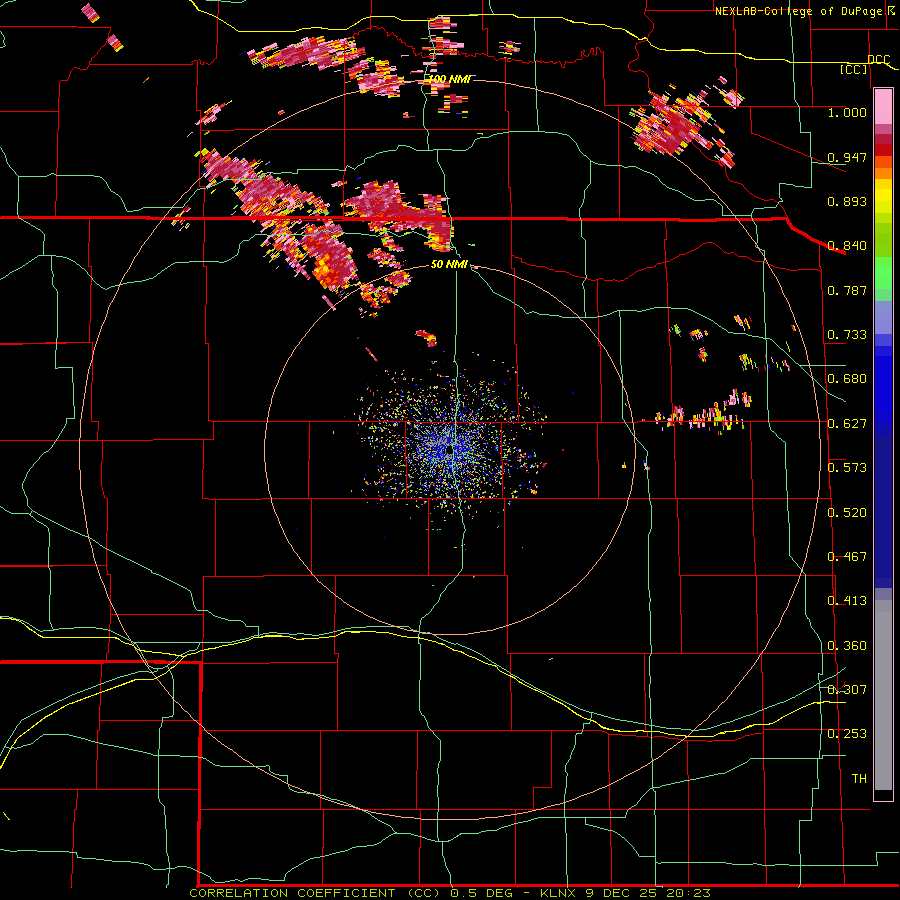
Task: Click the KLNX radar site center dot
Action: click(x=449, y=450)
